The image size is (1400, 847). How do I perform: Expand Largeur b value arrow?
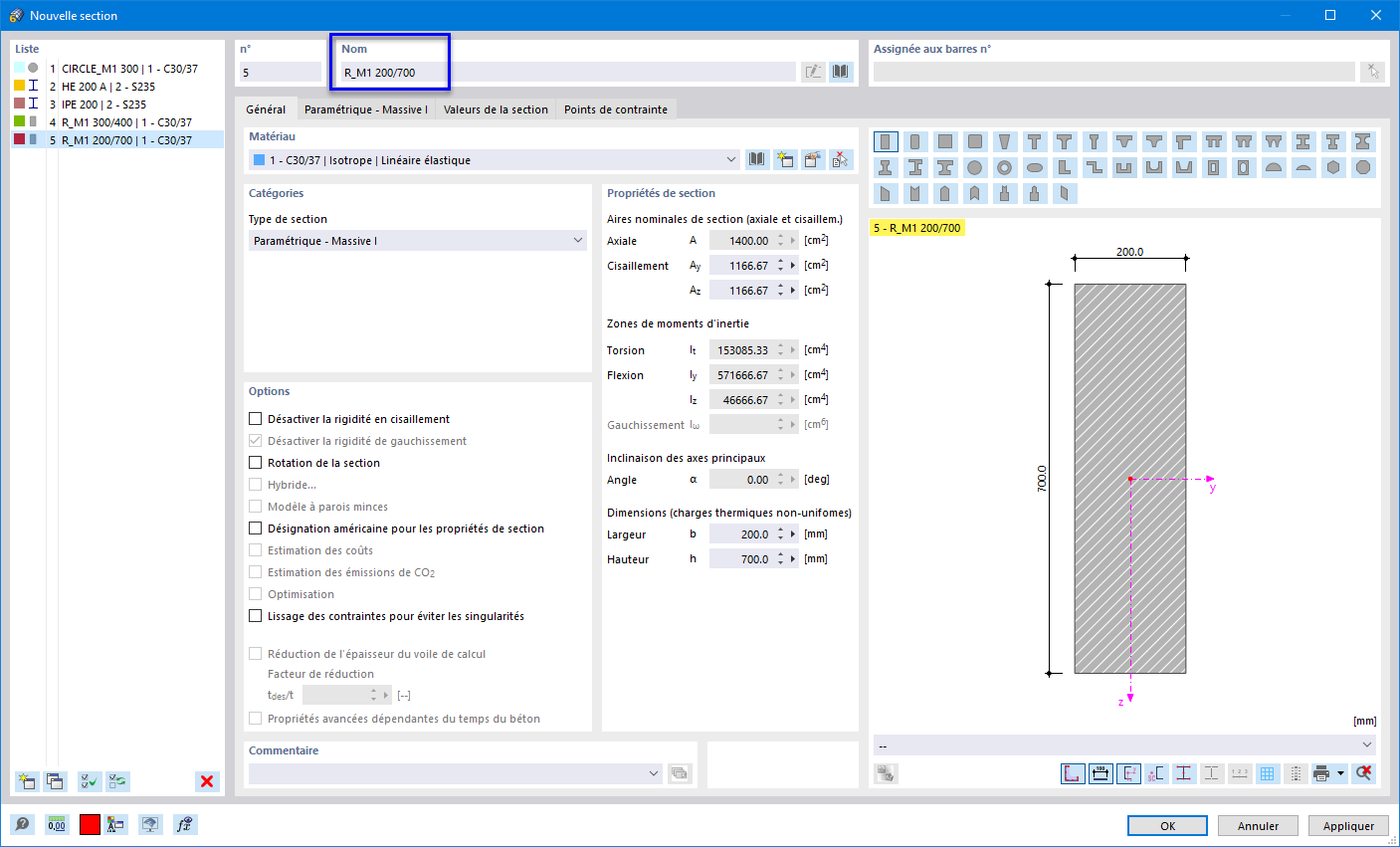pos(793,533)
